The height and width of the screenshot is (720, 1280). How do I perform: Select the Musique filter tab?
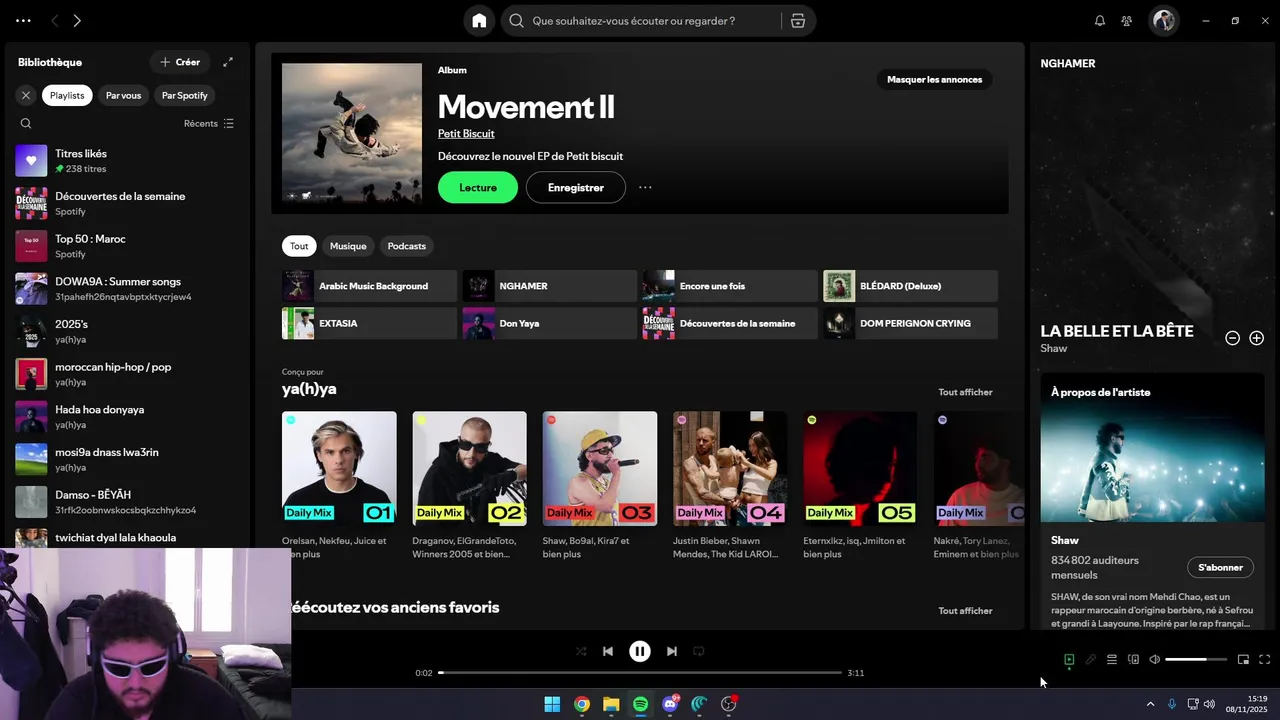[348, 246]
